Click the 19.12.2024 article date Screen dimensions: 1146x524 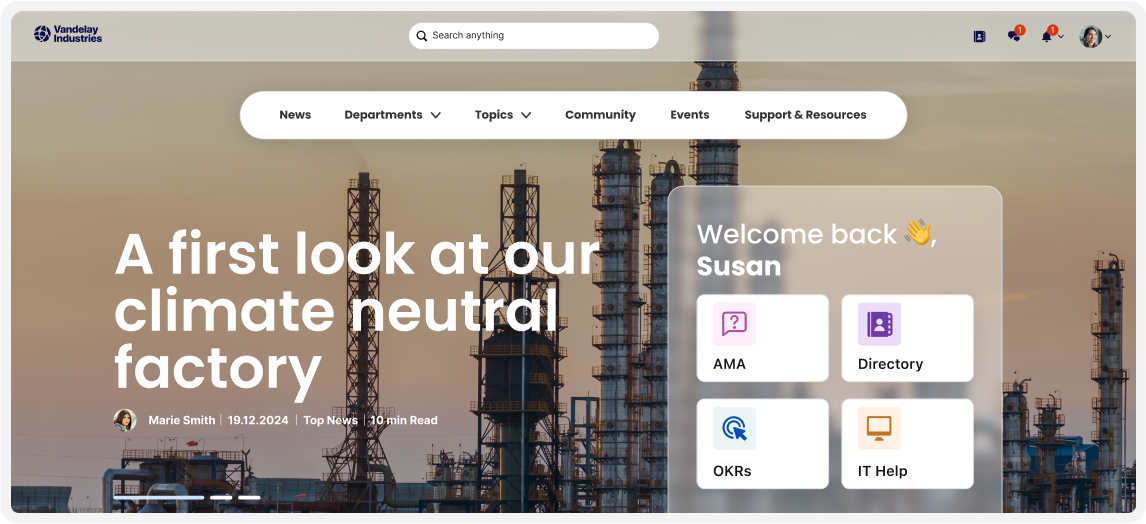259,420
